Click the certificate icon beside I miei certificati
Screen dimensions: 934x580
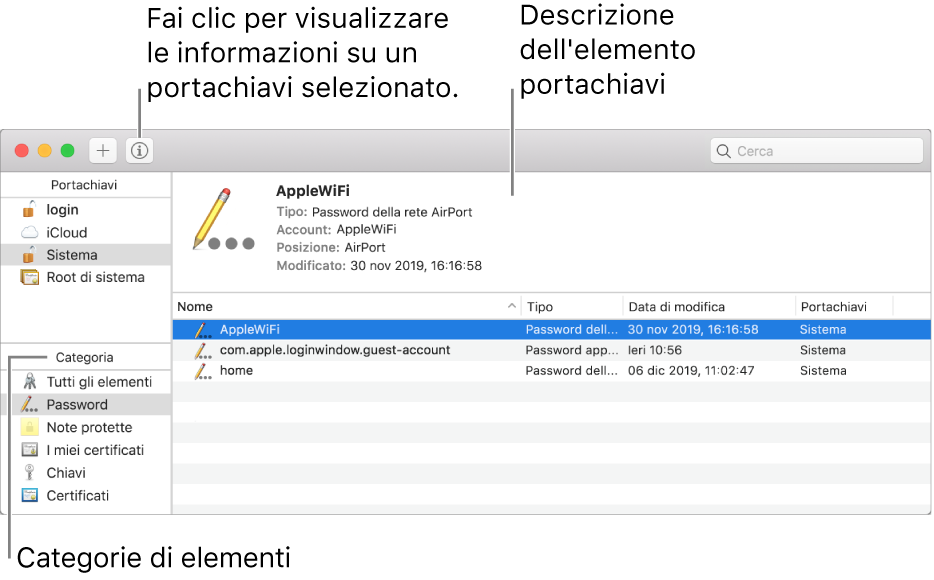[x=29, y=450]
